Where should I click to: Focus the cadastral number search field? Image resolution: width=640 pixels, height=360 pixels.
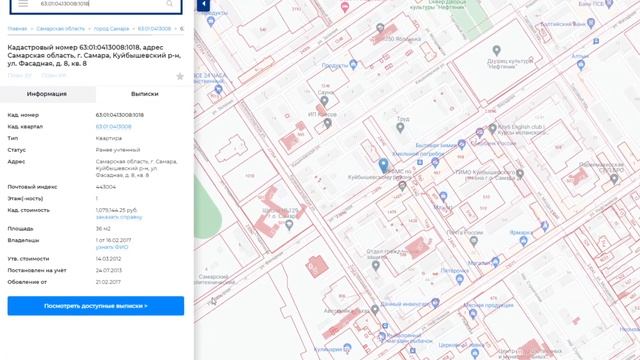96,4
